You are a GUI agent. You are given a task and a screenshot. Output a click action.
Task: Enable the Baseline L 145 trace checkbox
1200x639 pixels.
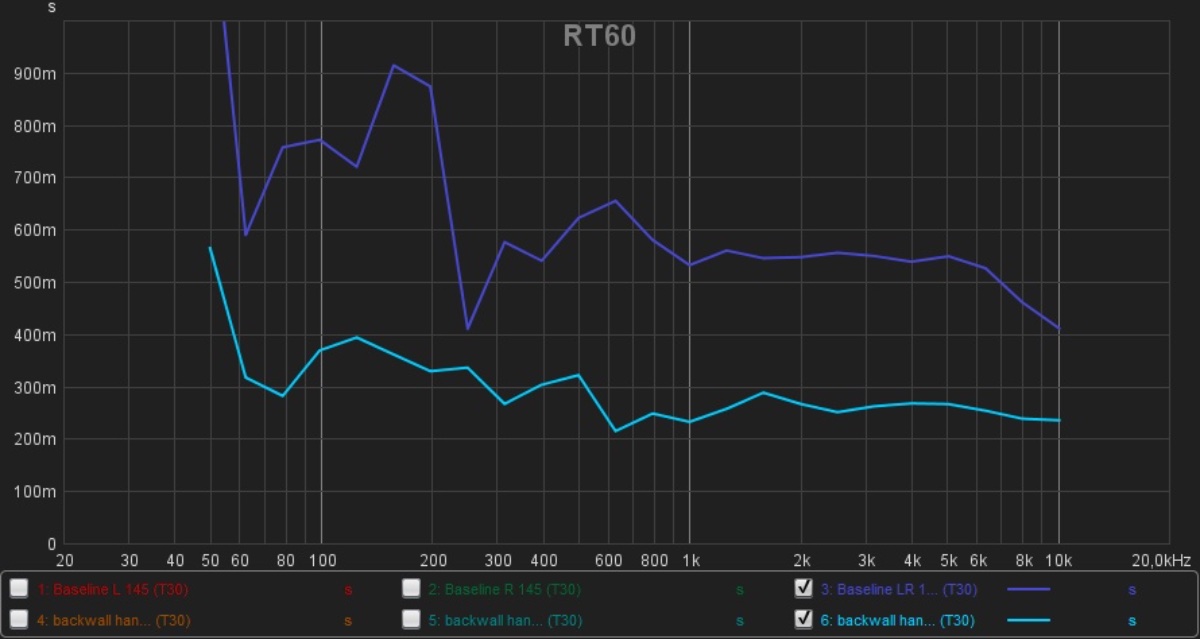[x=19, y=589]
